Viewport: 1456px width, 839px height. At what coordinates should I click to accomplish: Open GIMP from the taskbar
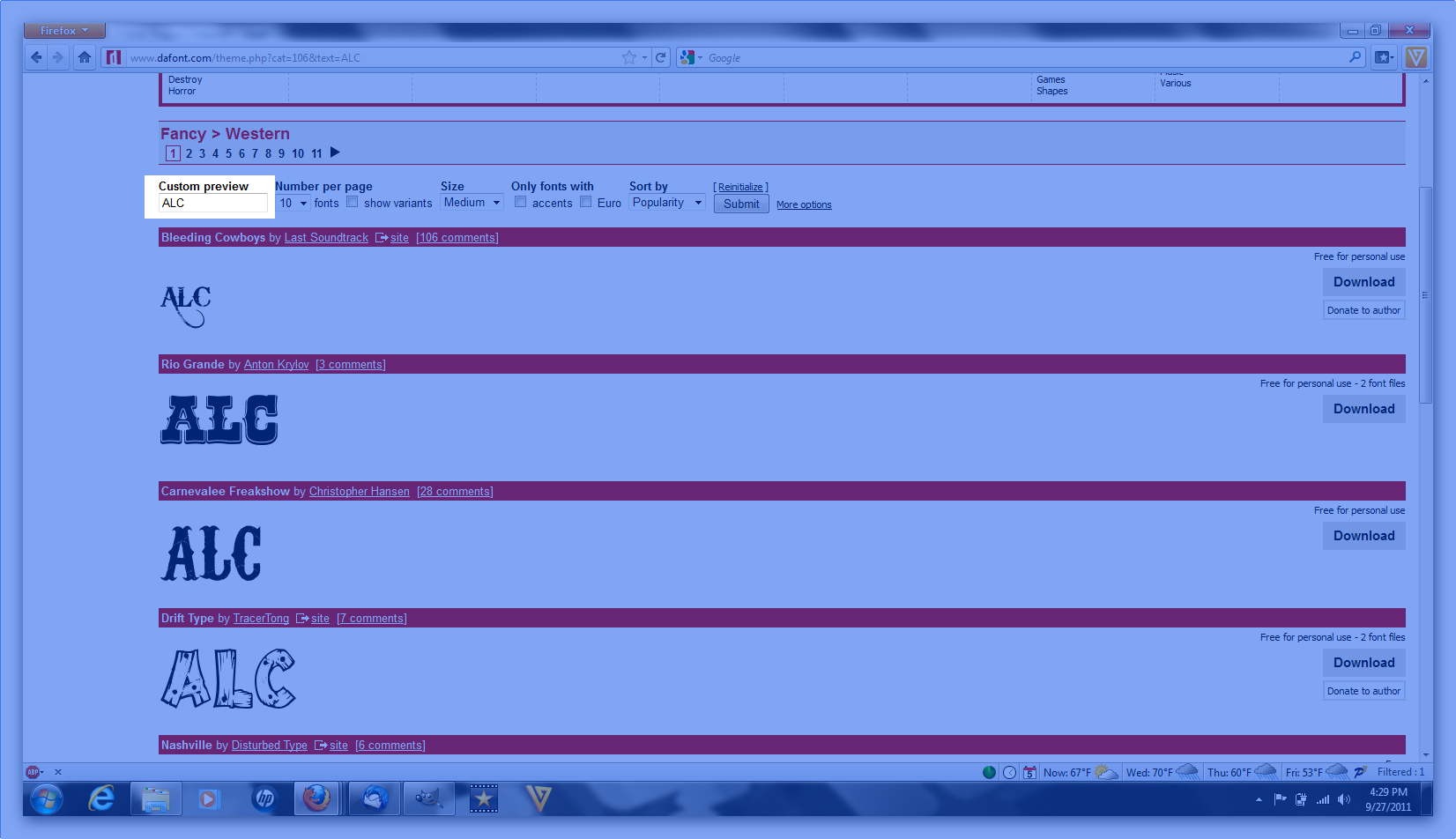[x=429, y=799]
